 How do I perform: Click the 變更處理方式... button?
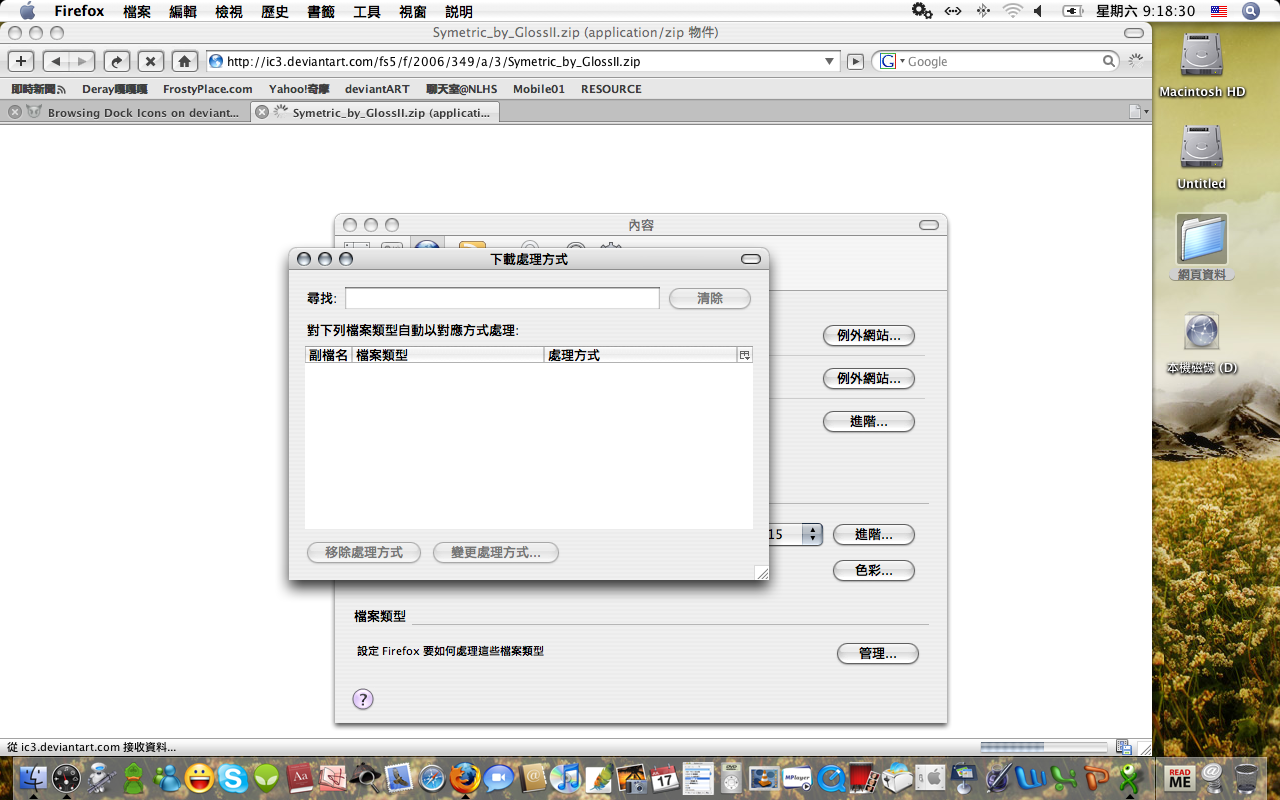click(x=496, y=552)
